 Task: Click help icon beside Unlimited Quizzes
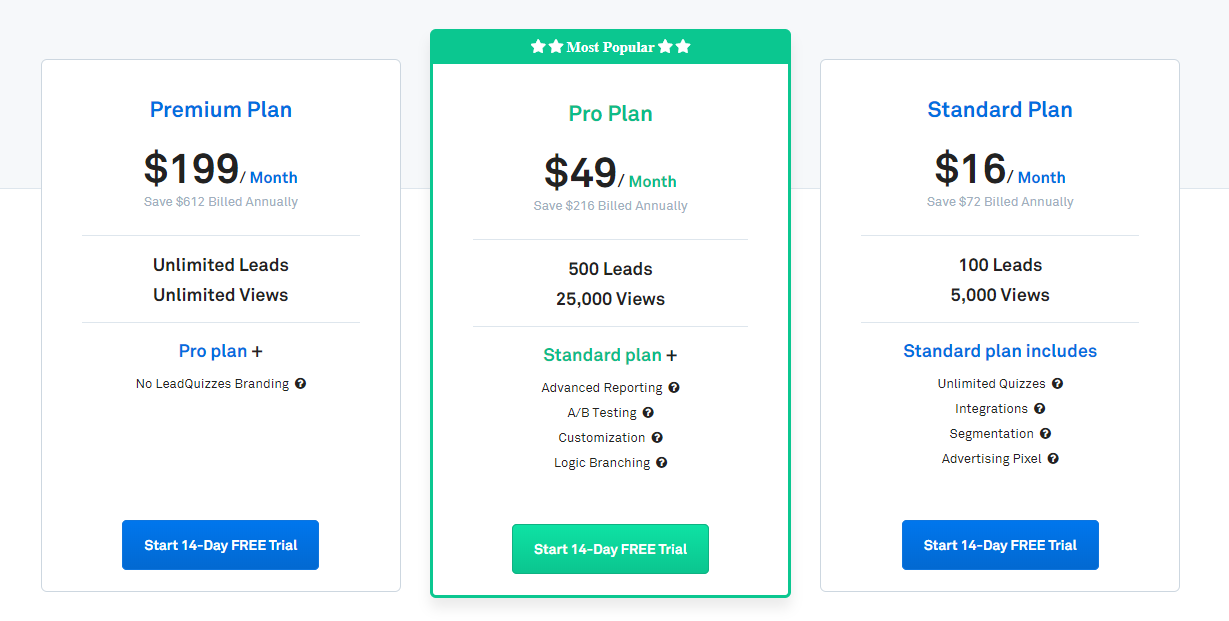point(1057,384)
